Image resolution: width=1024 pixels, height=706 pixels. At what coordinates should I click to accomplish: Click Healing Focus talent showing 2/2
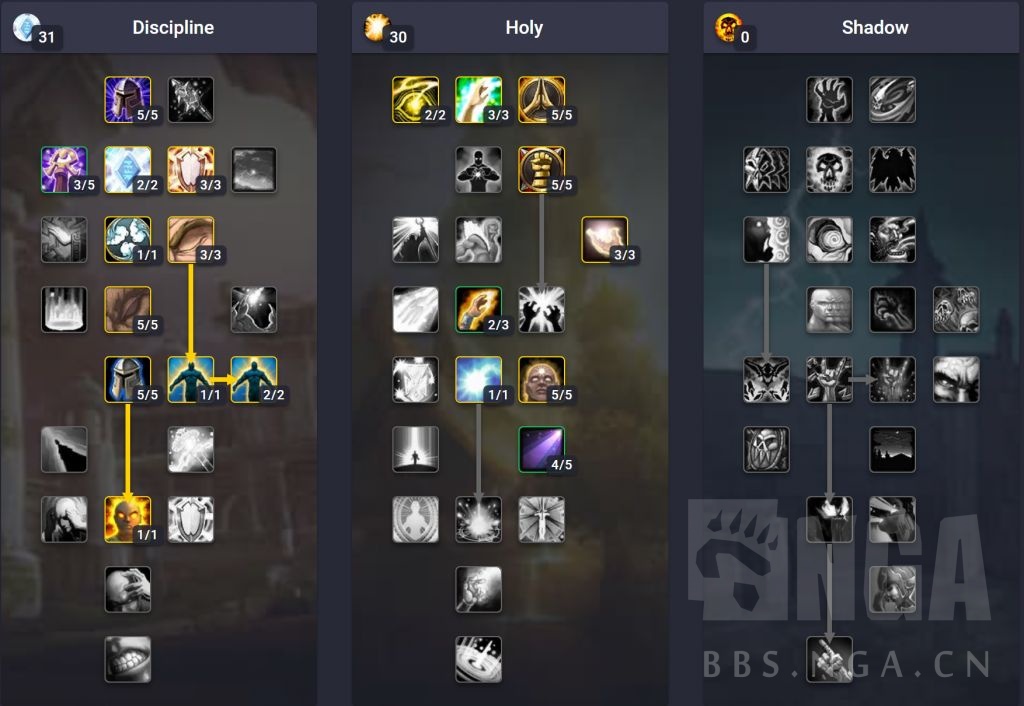415,100
